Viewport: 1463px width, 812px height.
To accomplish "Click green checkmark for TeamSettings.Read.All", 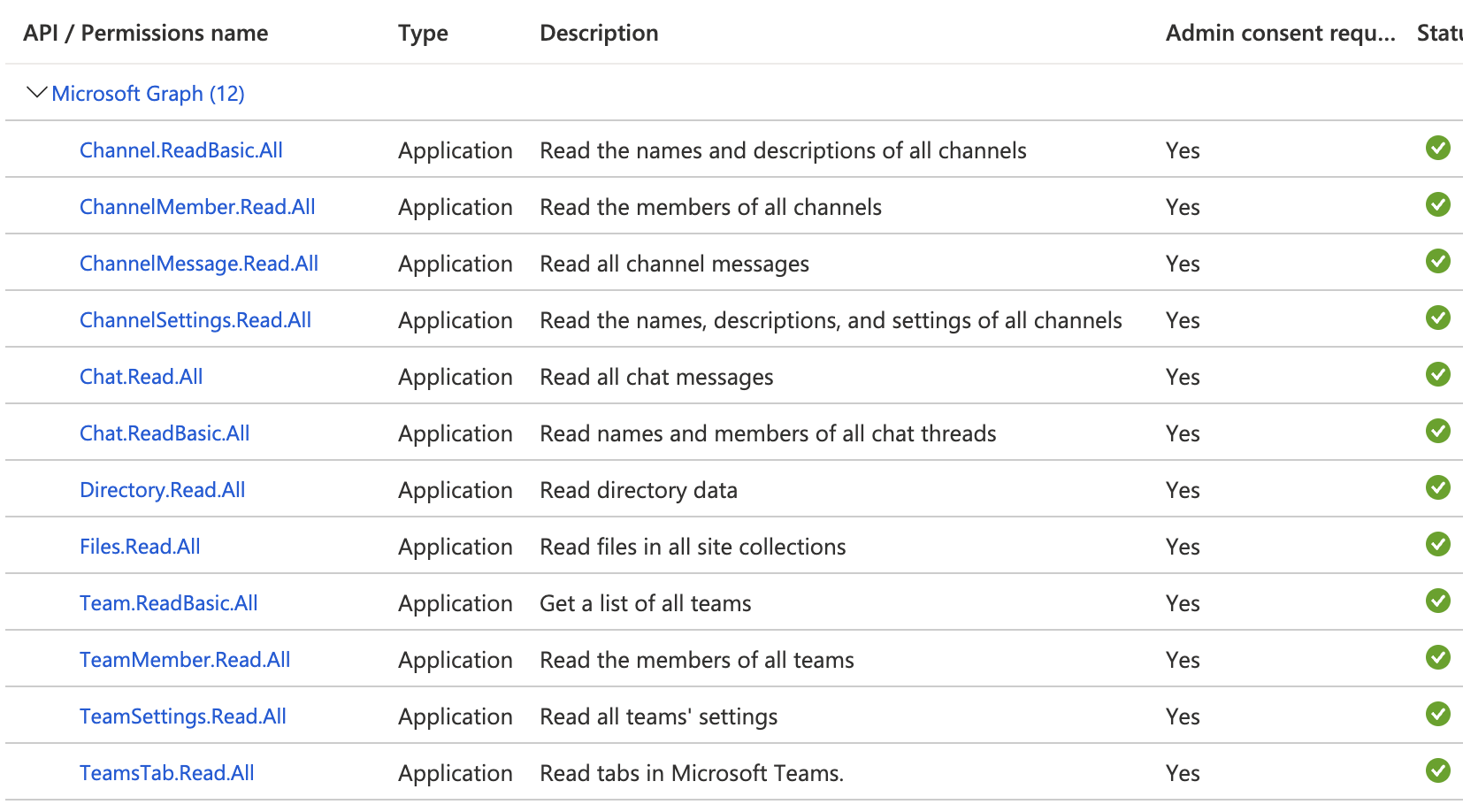I will click(1437, 715).
